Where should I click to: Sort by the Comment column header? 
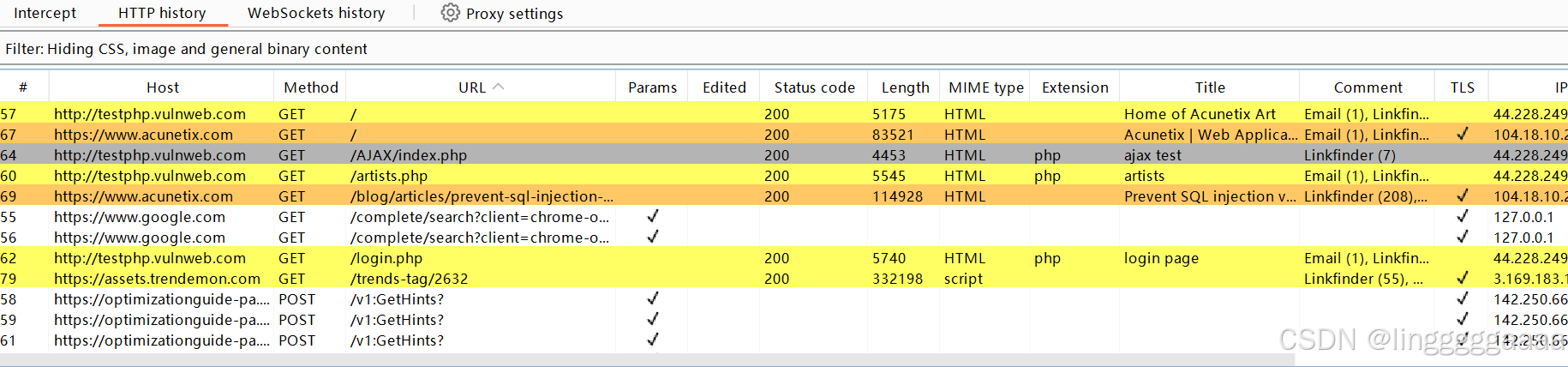[x=1368, y=87]
